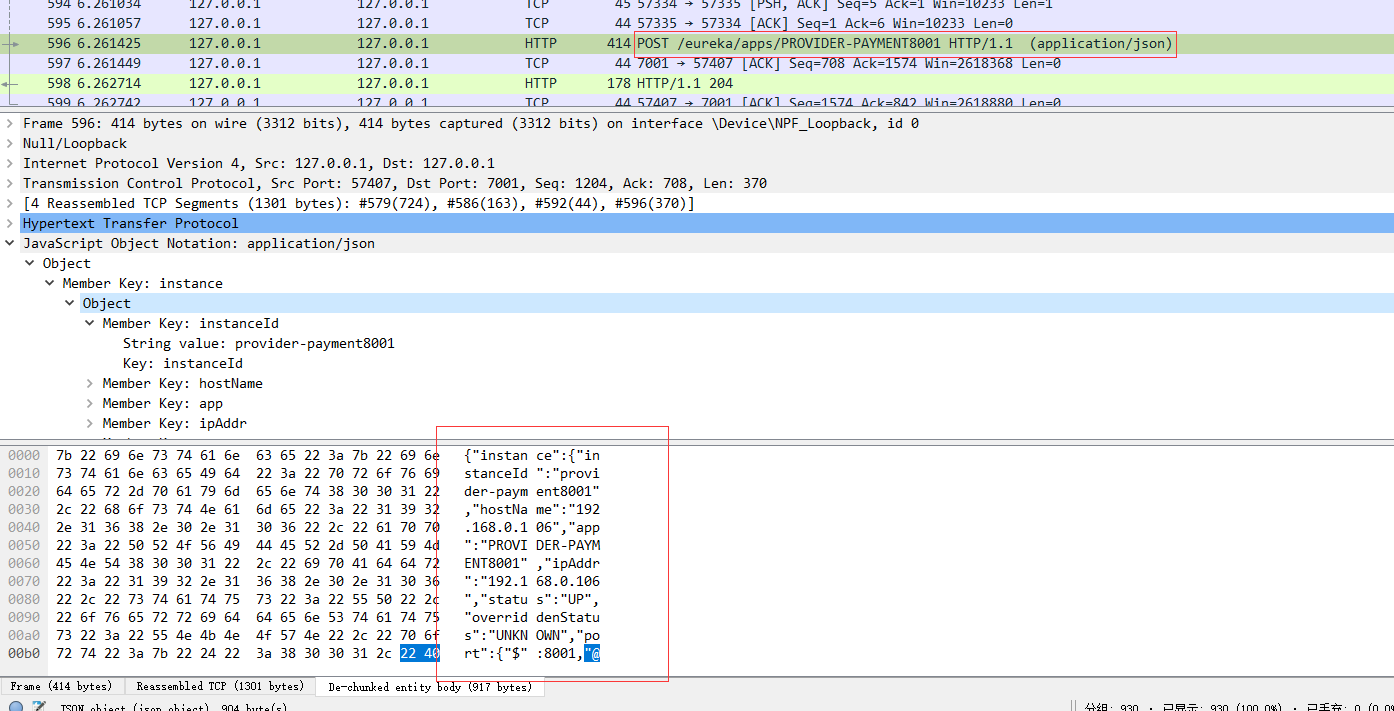Screen dimensions: 1394x711
Task: Click HTTP protocol cell of packet 596
Action: (541, 43)
